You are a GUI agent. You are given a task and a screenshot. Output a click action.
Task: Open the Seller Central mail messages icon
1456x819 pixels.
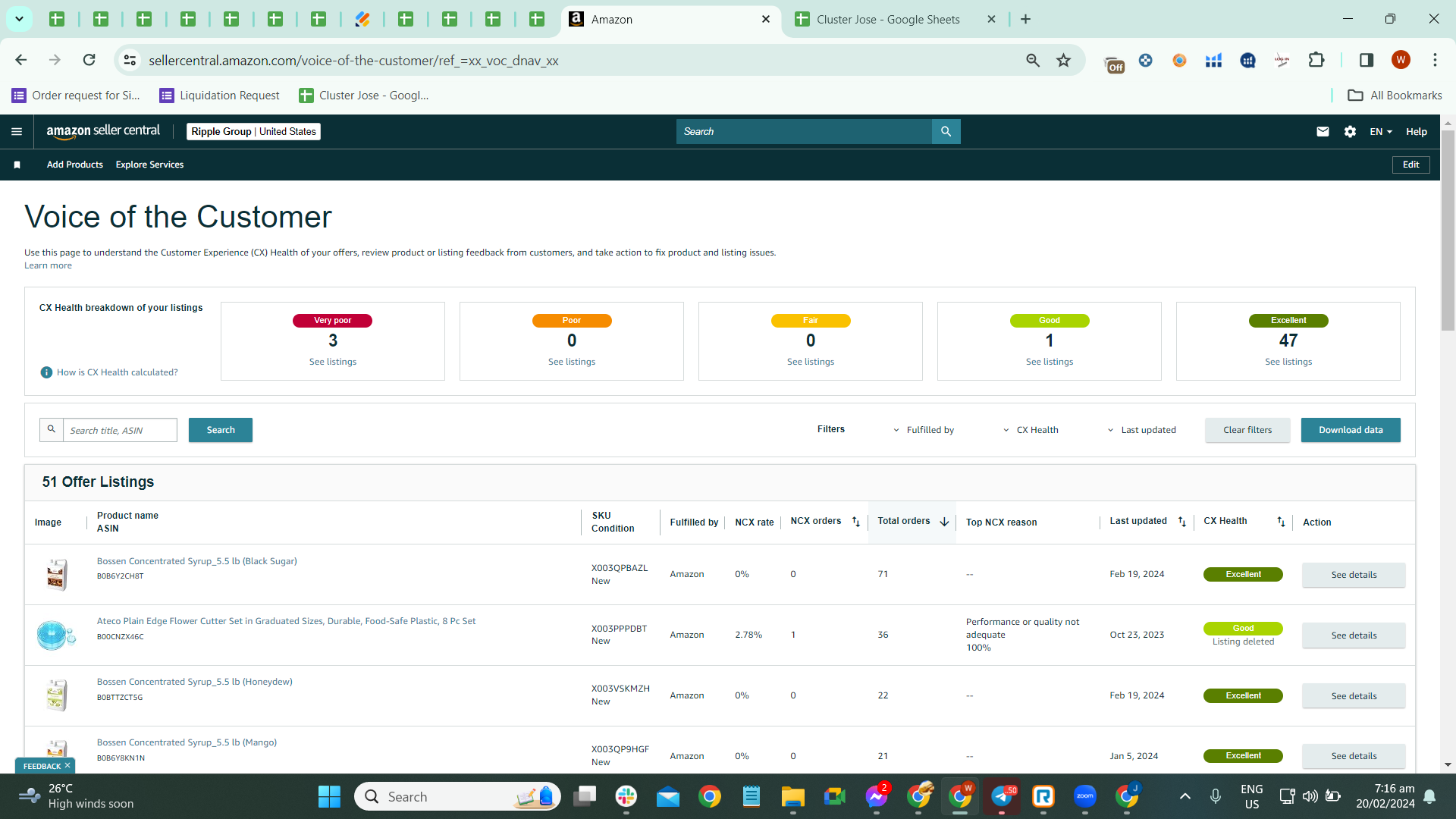click(x=1323, y=132)
